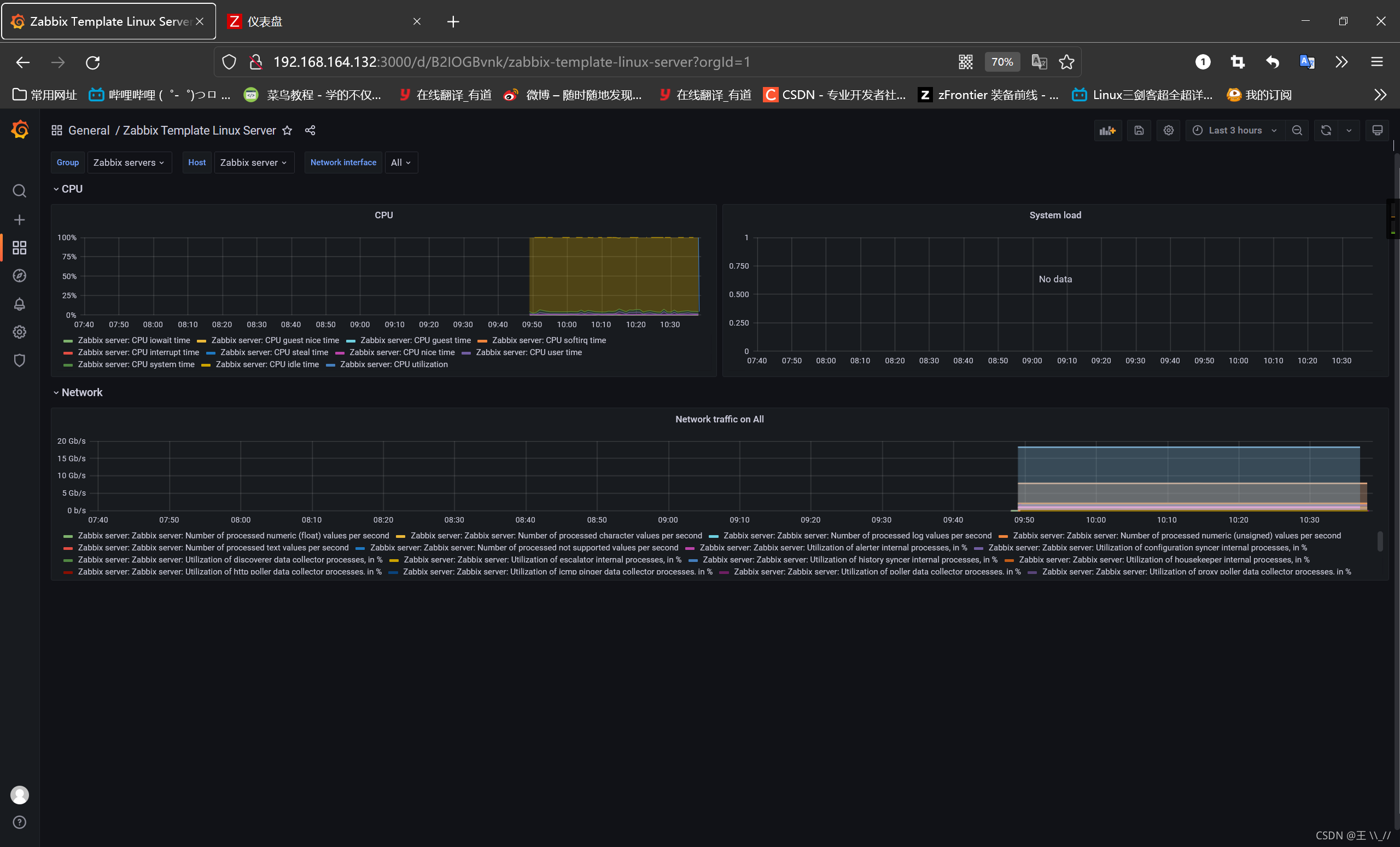Zoom out the time range
This screenshot has width=1400, height=847.
pos(1297,130)
